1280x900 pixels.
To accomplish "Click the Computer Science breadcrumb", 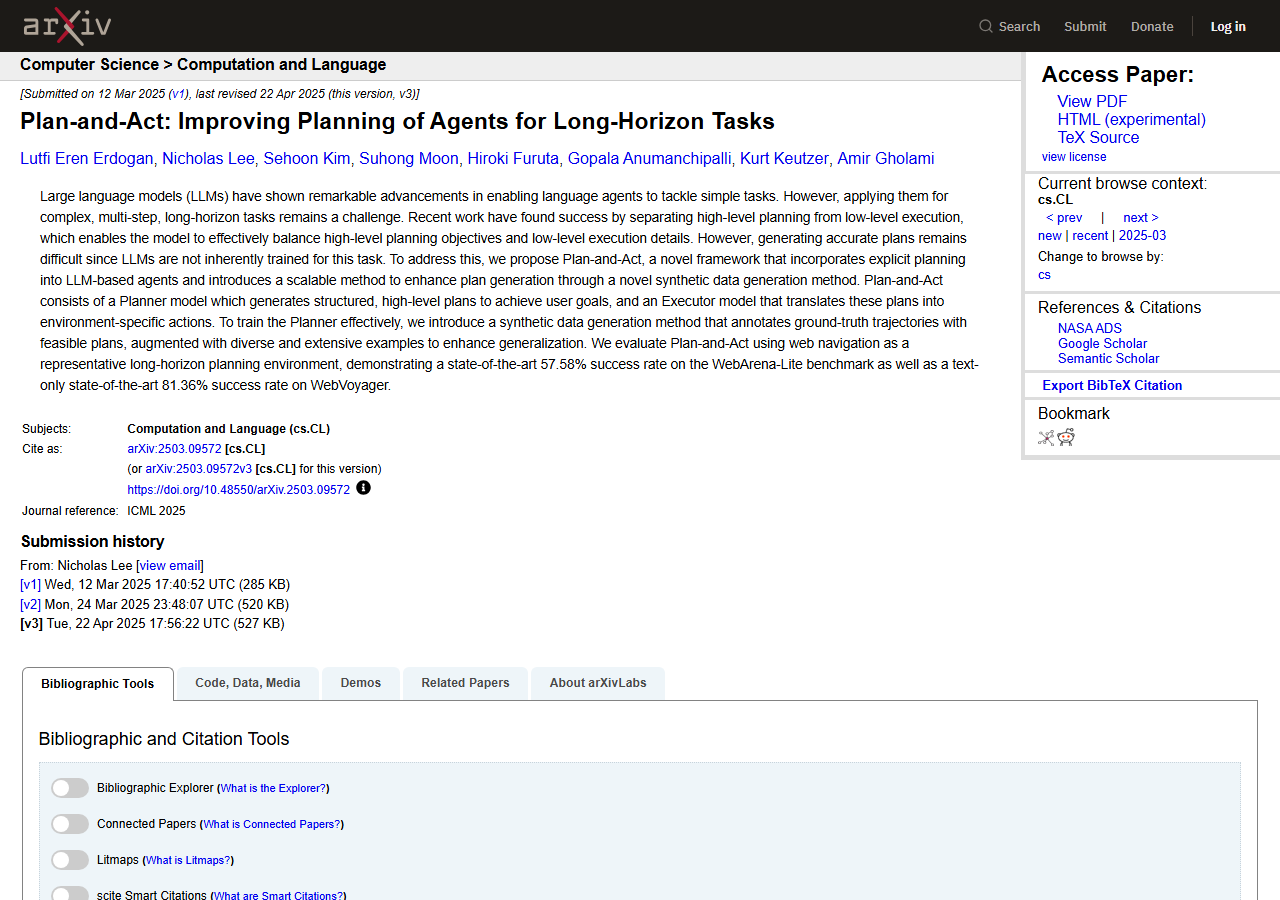I will (90, 65).
